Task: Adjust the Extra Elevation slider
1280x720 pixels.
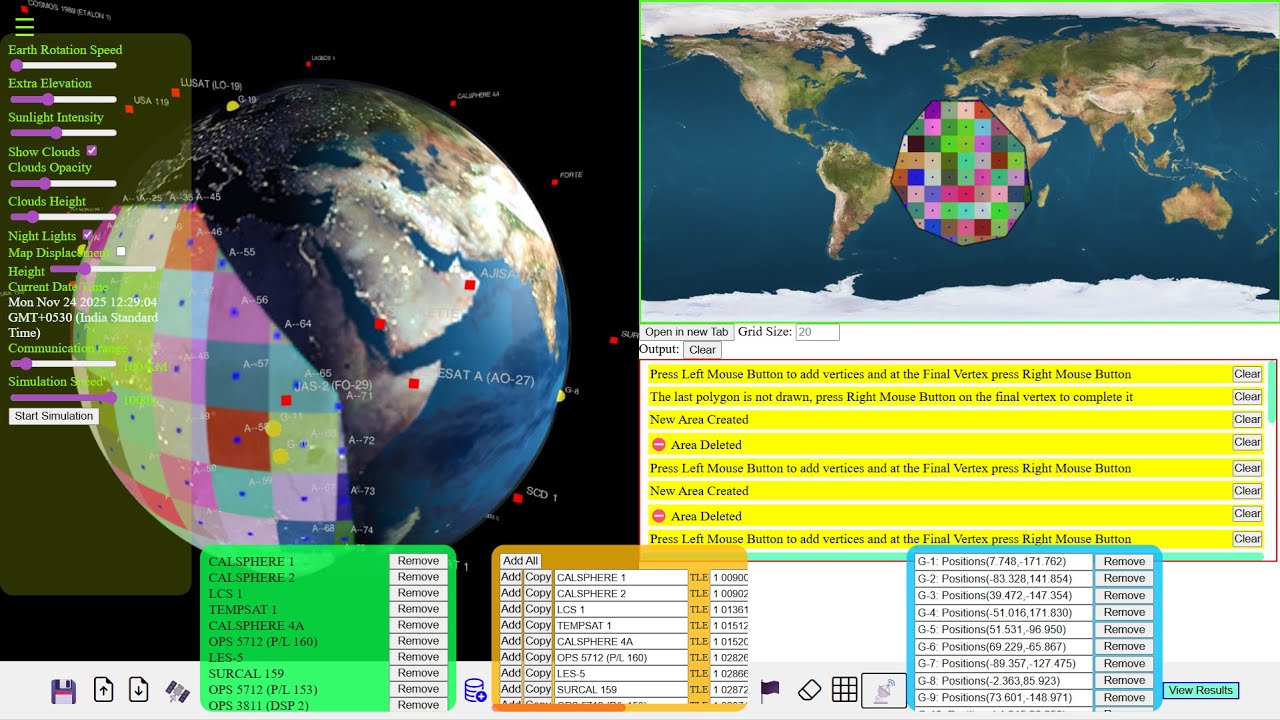Action: pyautogui.click(x=63, y=99)
